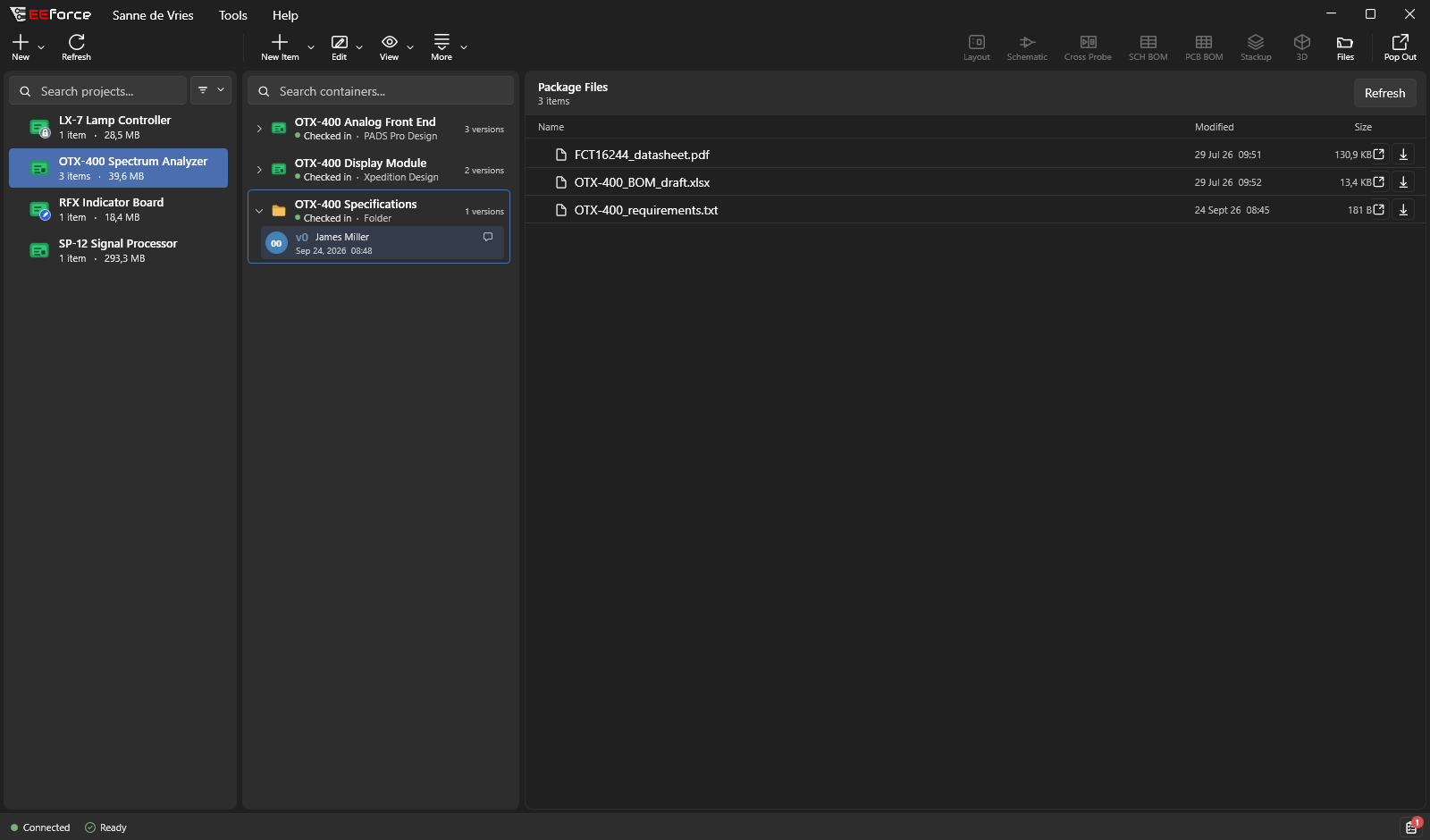1430x840 pixels.
Task: Sort files by Name column
Action: (x=551, y=127)
